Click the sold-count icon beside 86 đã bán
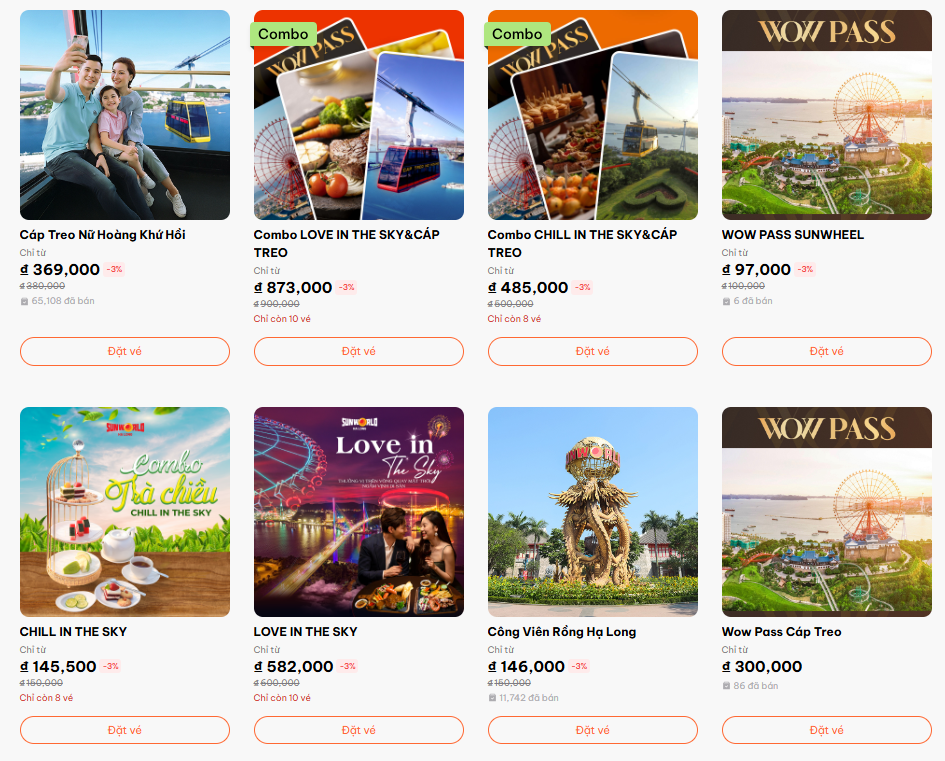Viewport: 945px width, 761px height. (x=726, y=686)
